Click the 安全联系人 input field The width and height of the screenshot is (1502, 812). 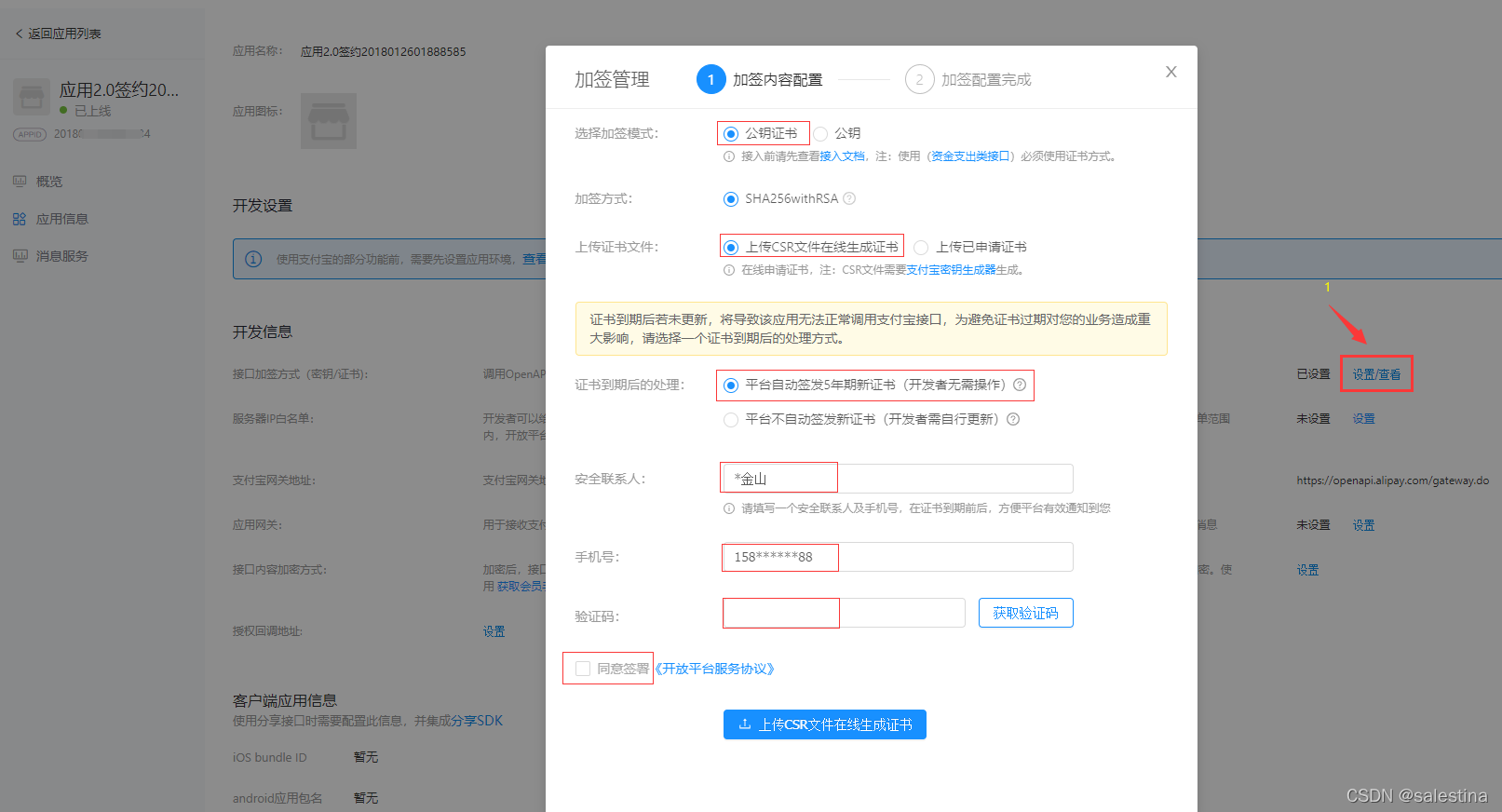898,479
